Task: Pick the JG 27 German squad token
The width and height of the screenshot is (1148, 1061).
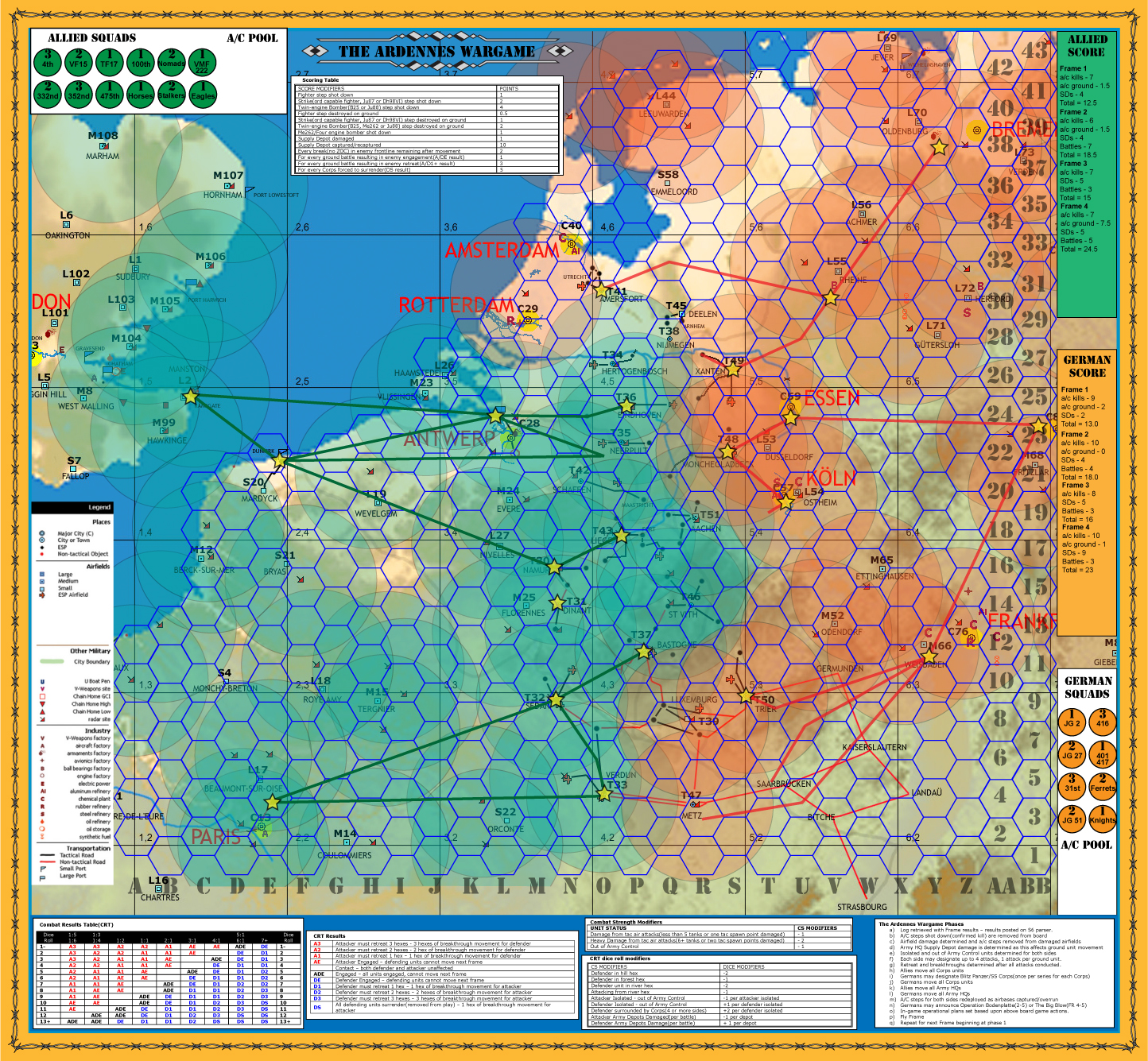Action: tap(1072, 754)
